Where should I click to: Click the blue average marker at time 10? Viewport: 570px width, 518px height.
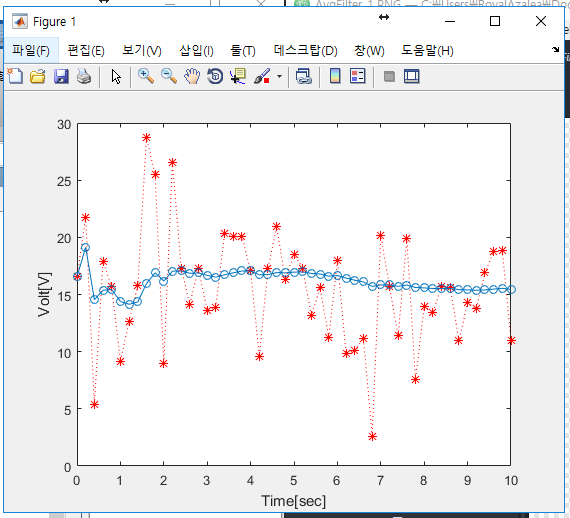511,290
